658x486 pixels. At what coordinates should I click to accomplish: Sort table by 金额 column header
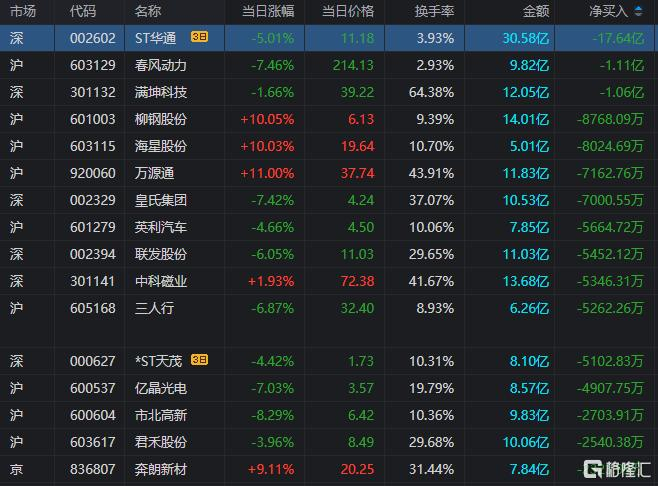[536, 11]
